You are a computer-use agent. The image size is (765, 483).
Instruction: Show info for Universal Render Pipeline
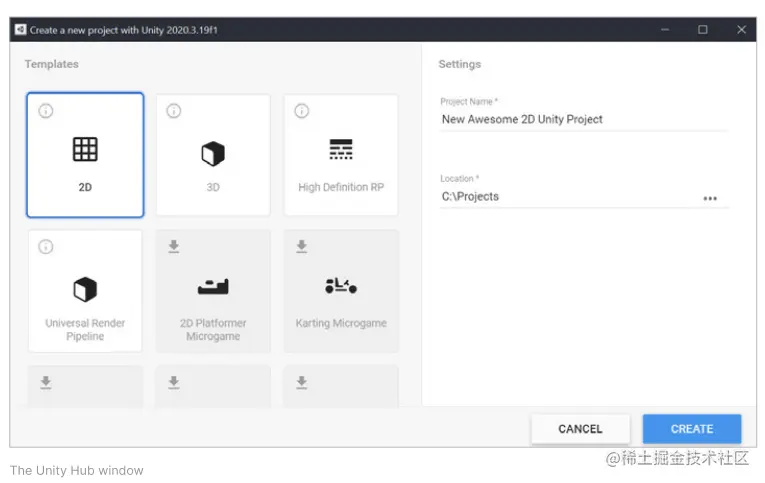pos(46,247)
